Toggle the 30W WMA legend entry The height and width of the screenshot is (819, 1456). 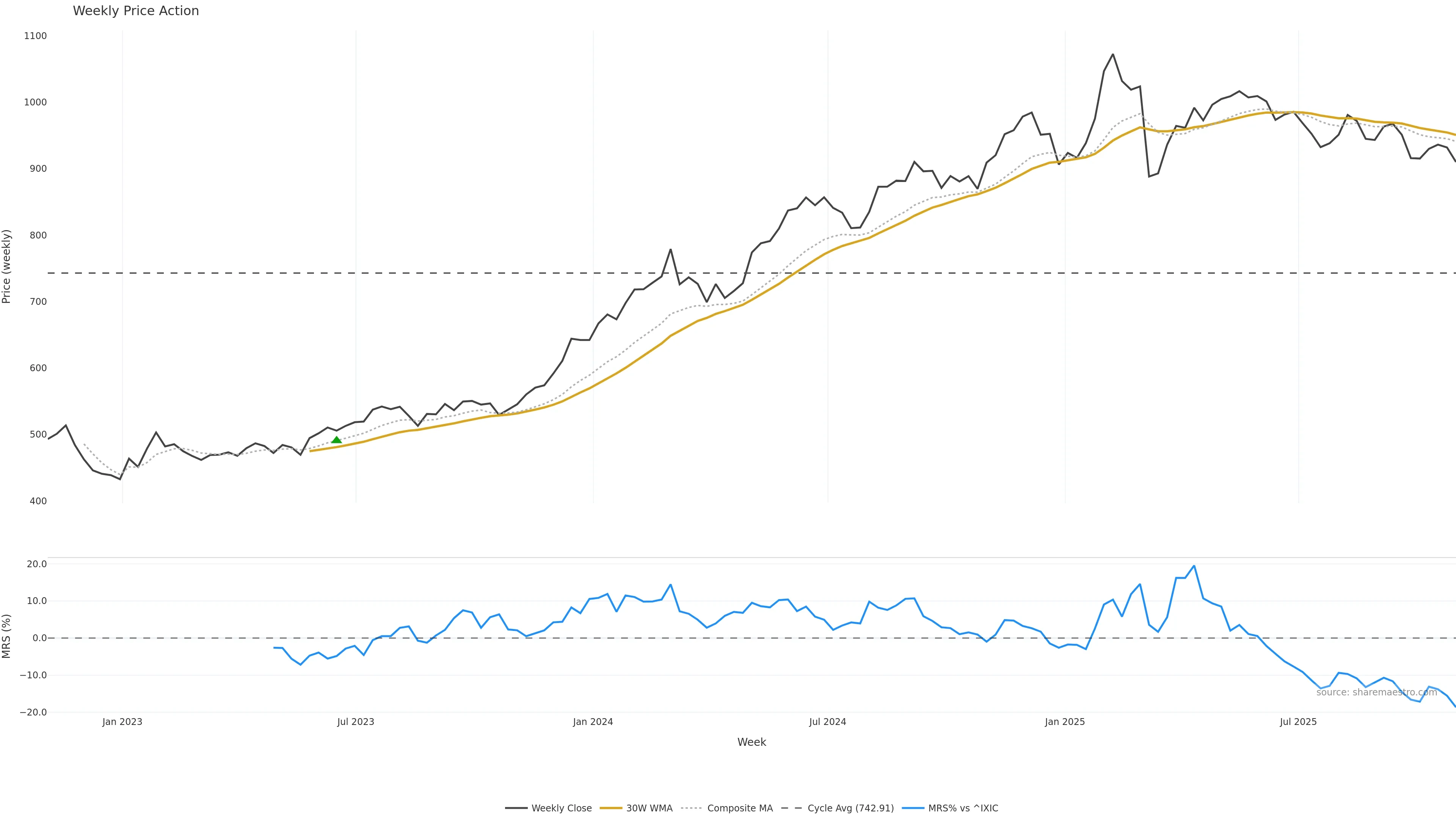[649, 808]
